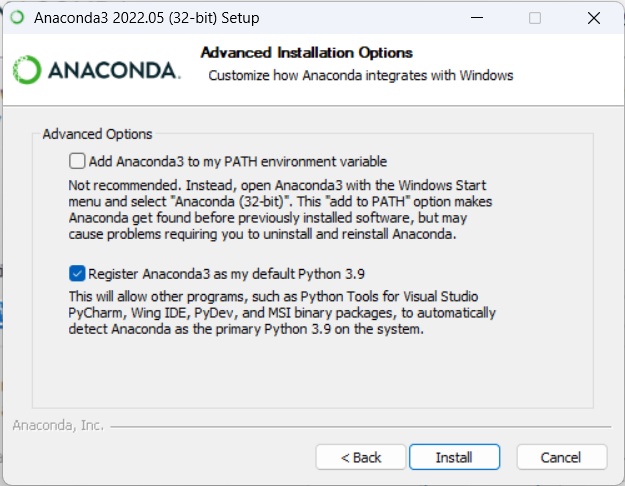Close the Anaconda3 Setup window
Screen dimensions: 625x486
click(x=594, y=18)
